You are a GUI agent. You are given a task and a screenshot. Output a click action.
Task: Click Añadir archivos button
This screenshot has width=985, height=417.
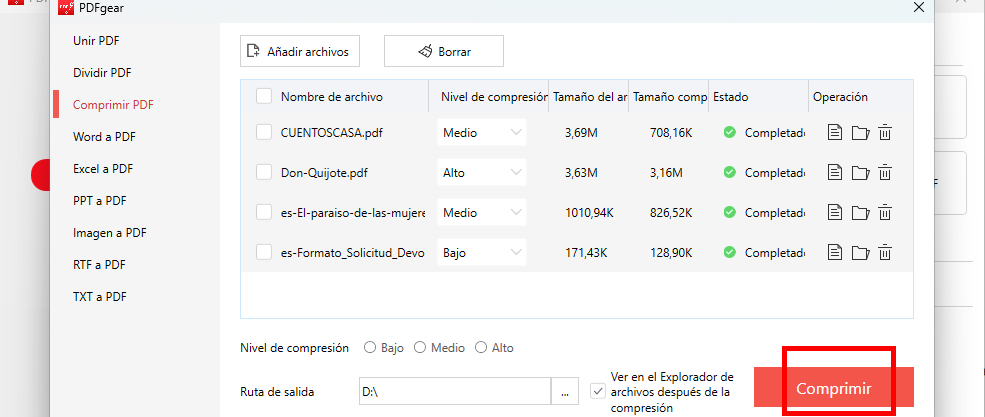[x=300, y=51]
